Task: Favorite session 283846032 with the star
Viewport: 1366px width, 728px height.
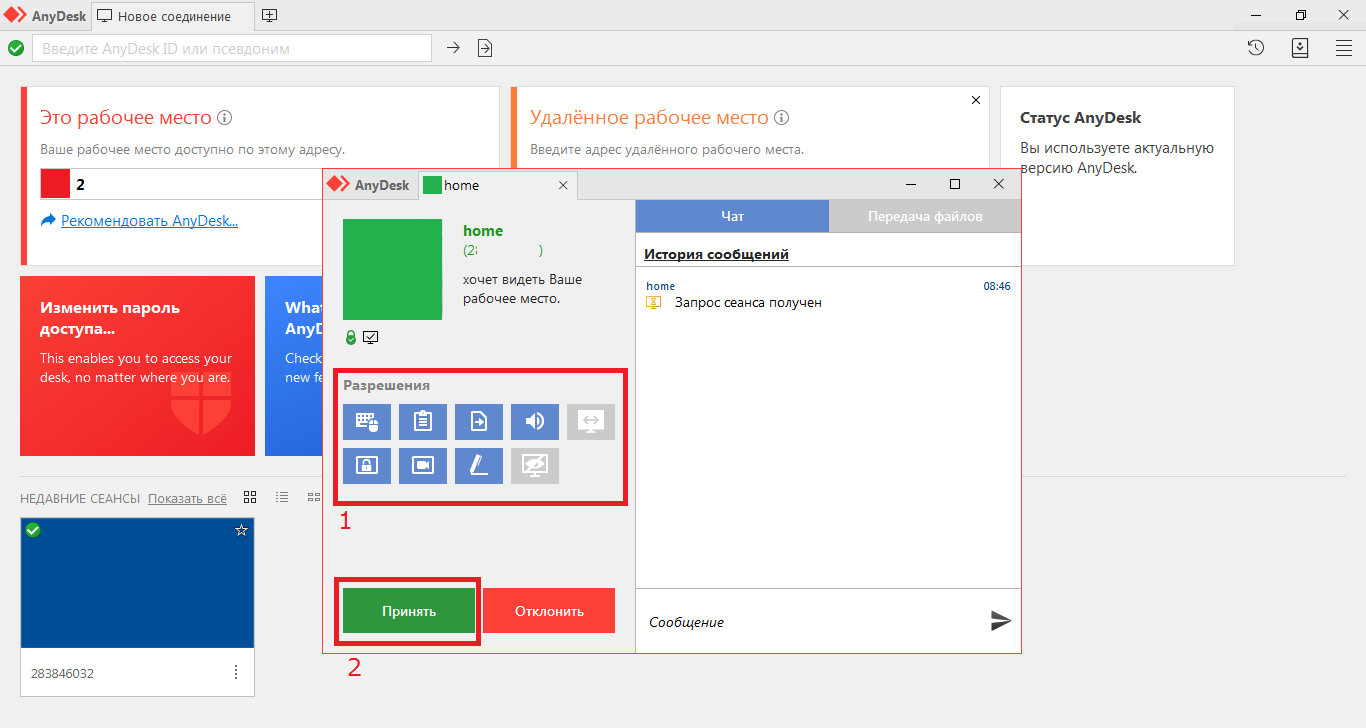Action: (x=241, y=531)
